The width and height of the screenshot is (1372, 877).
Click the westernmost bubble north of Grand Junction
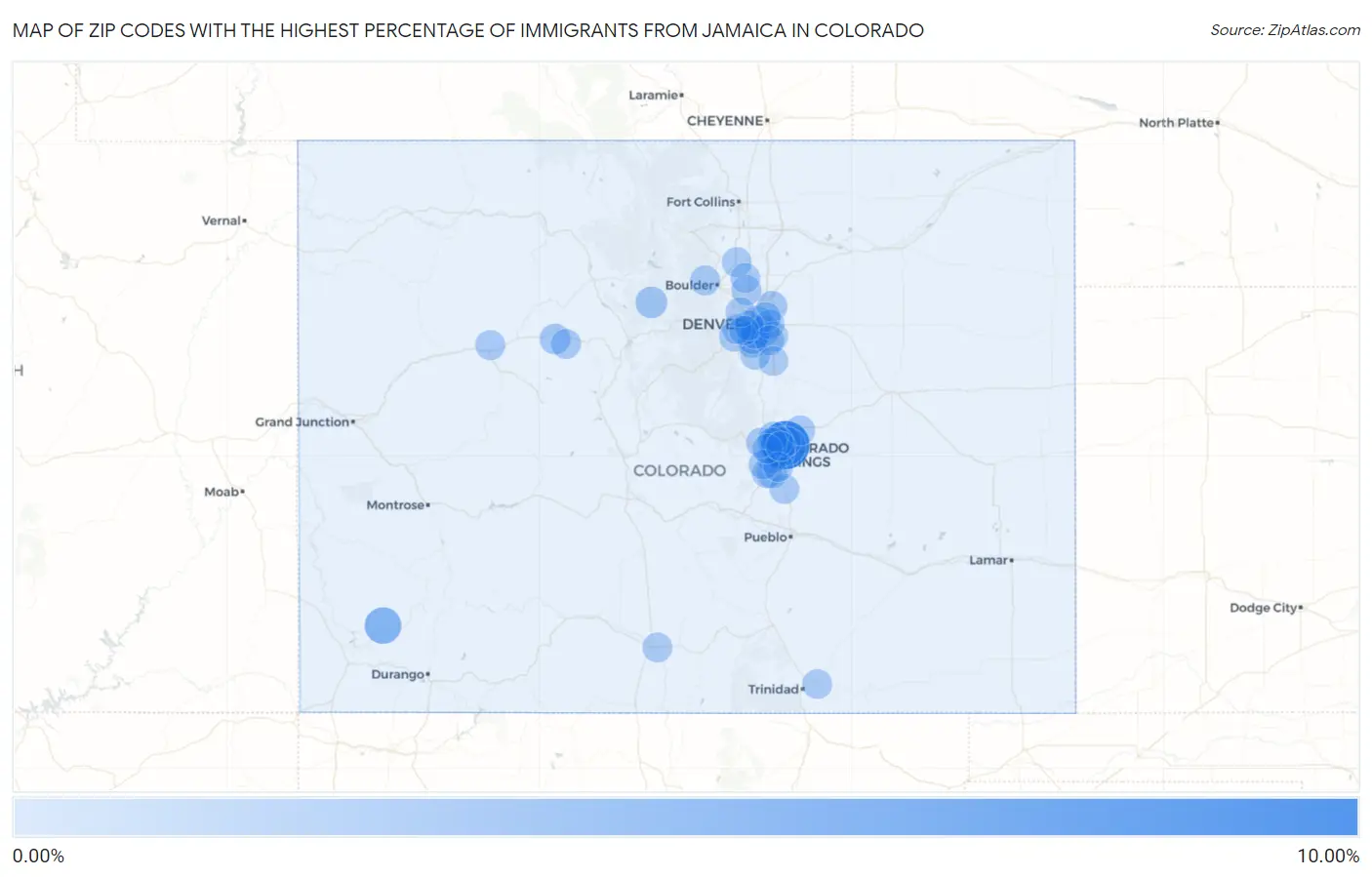[490, 344]
